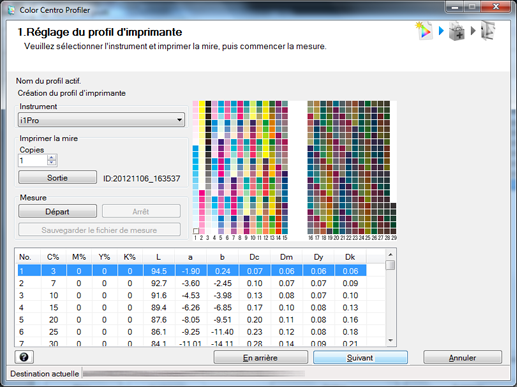517x387 pixels.
Task: Click the table scrollbar up arrow
Action: pos(390,254)
